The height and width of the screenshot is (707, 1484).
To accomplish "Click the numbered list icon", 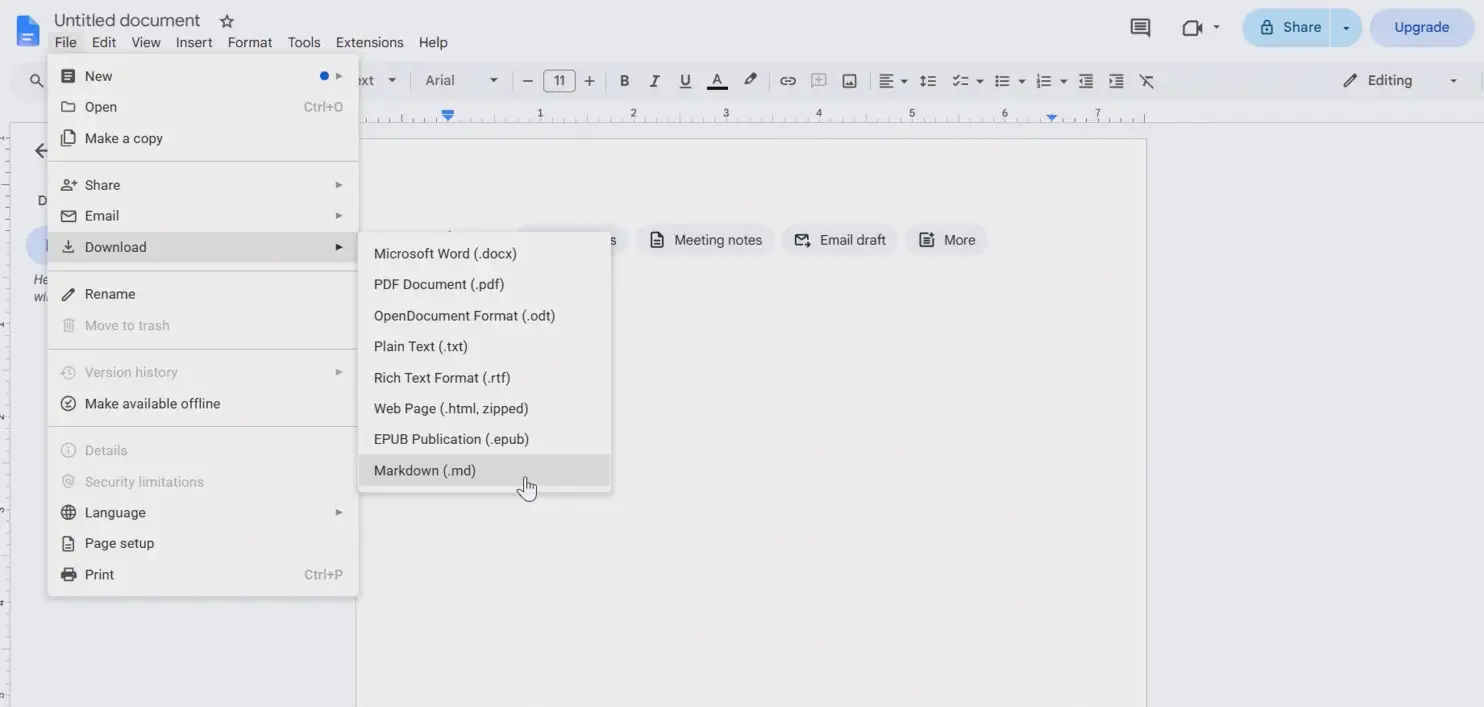I will [1044, 81].
